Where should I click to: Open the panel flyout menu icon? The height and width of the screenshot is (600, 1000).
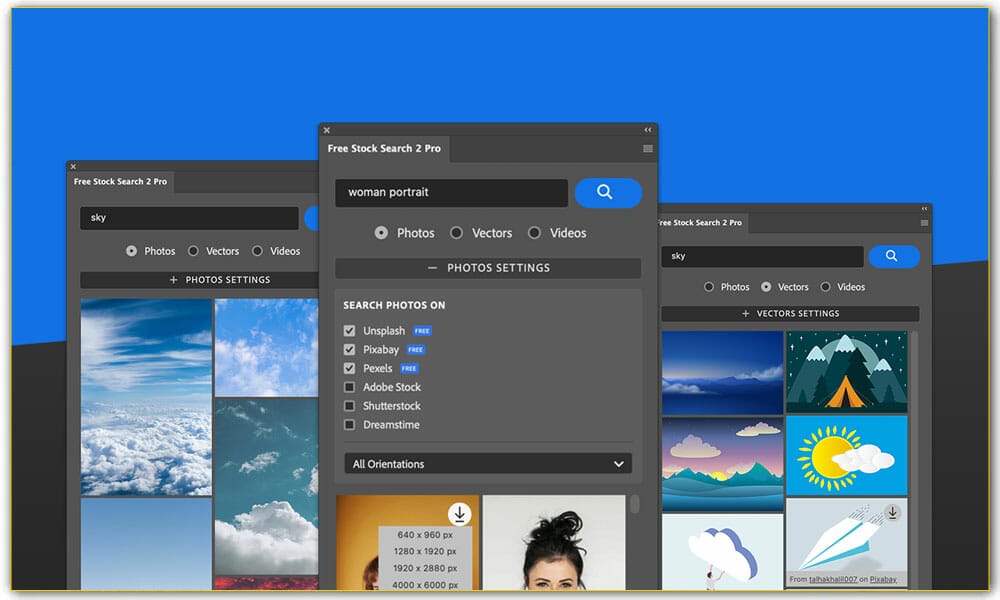646,146
